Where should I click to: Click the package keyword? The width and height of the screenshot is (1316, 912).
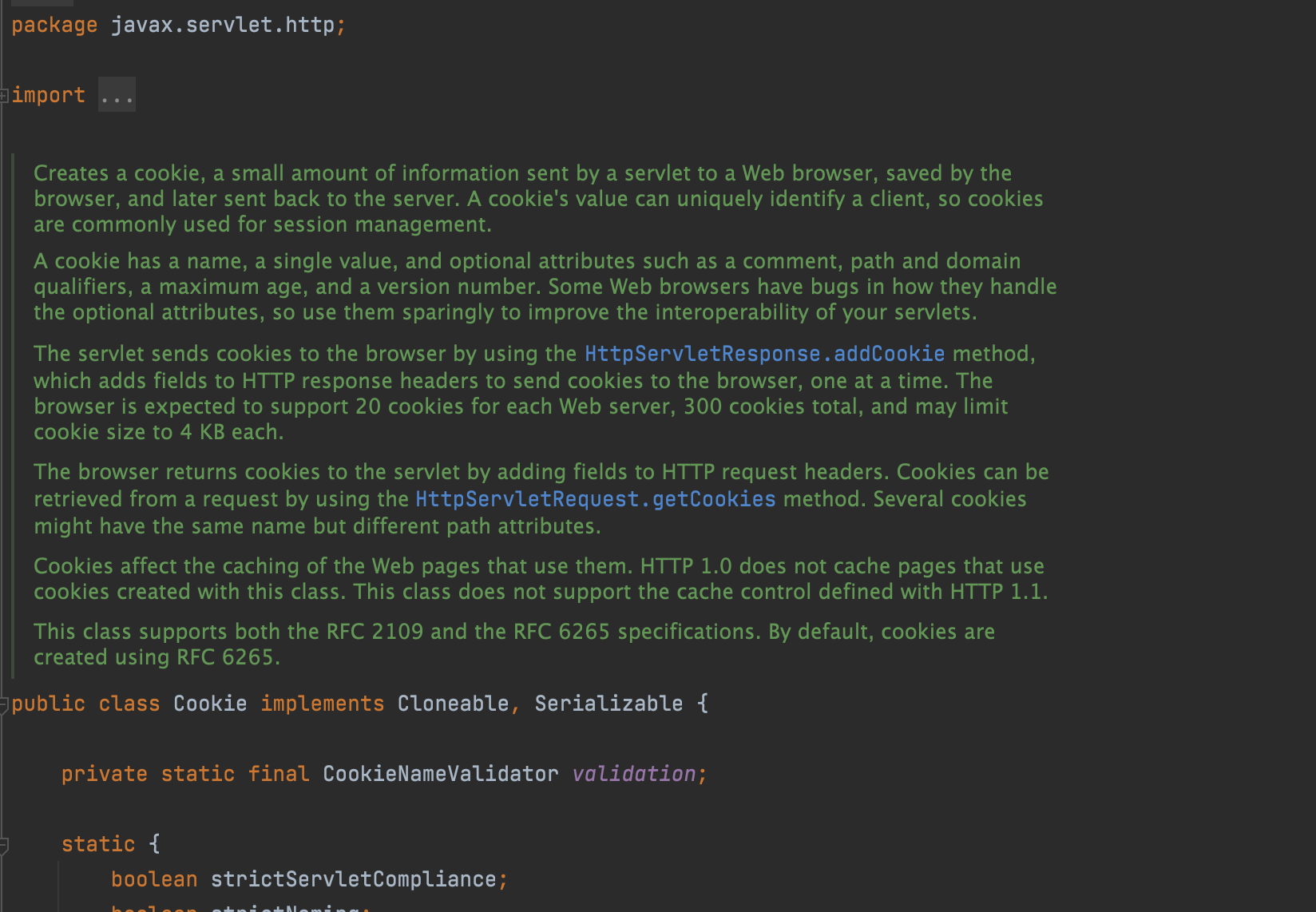click(x=54, y=25)
